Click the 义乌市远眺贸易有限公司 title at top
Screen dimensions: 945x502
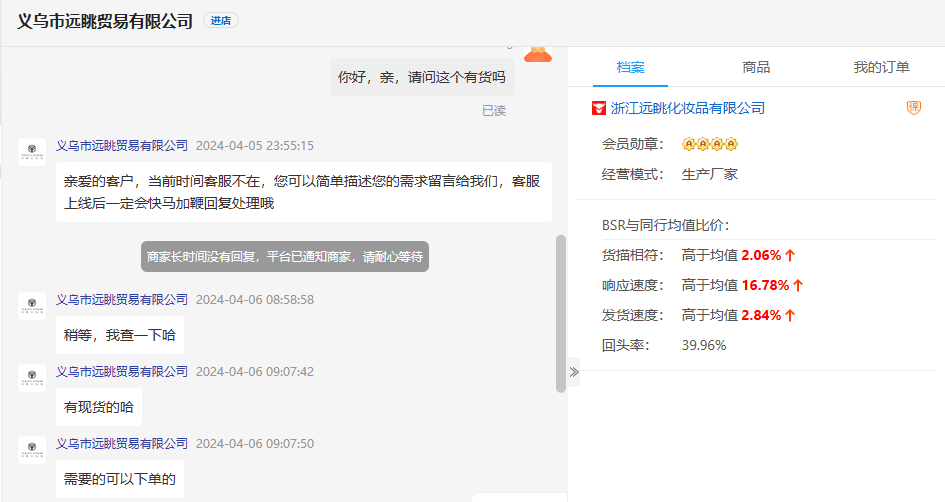[x=105, y=21]
